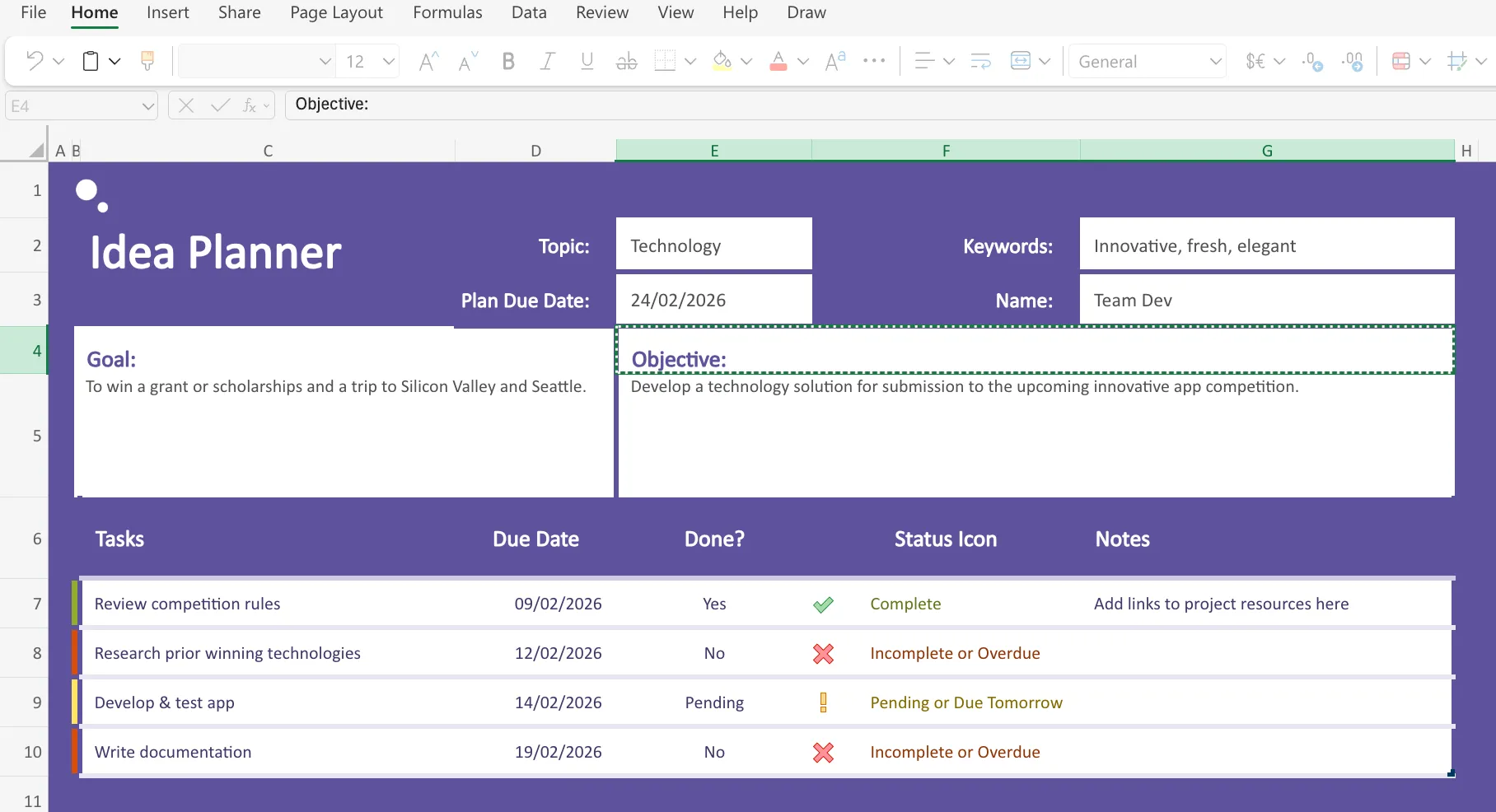The image size is (1496, 812).
Task: Open the Draw tab
Action: tap(806, 12)
